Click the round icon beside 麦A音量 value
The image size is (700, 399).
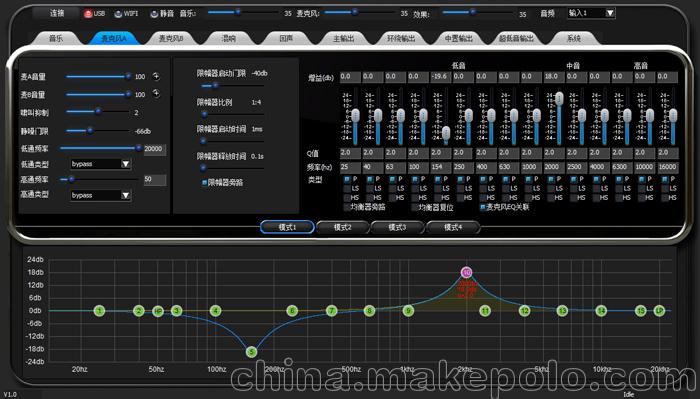156,76
